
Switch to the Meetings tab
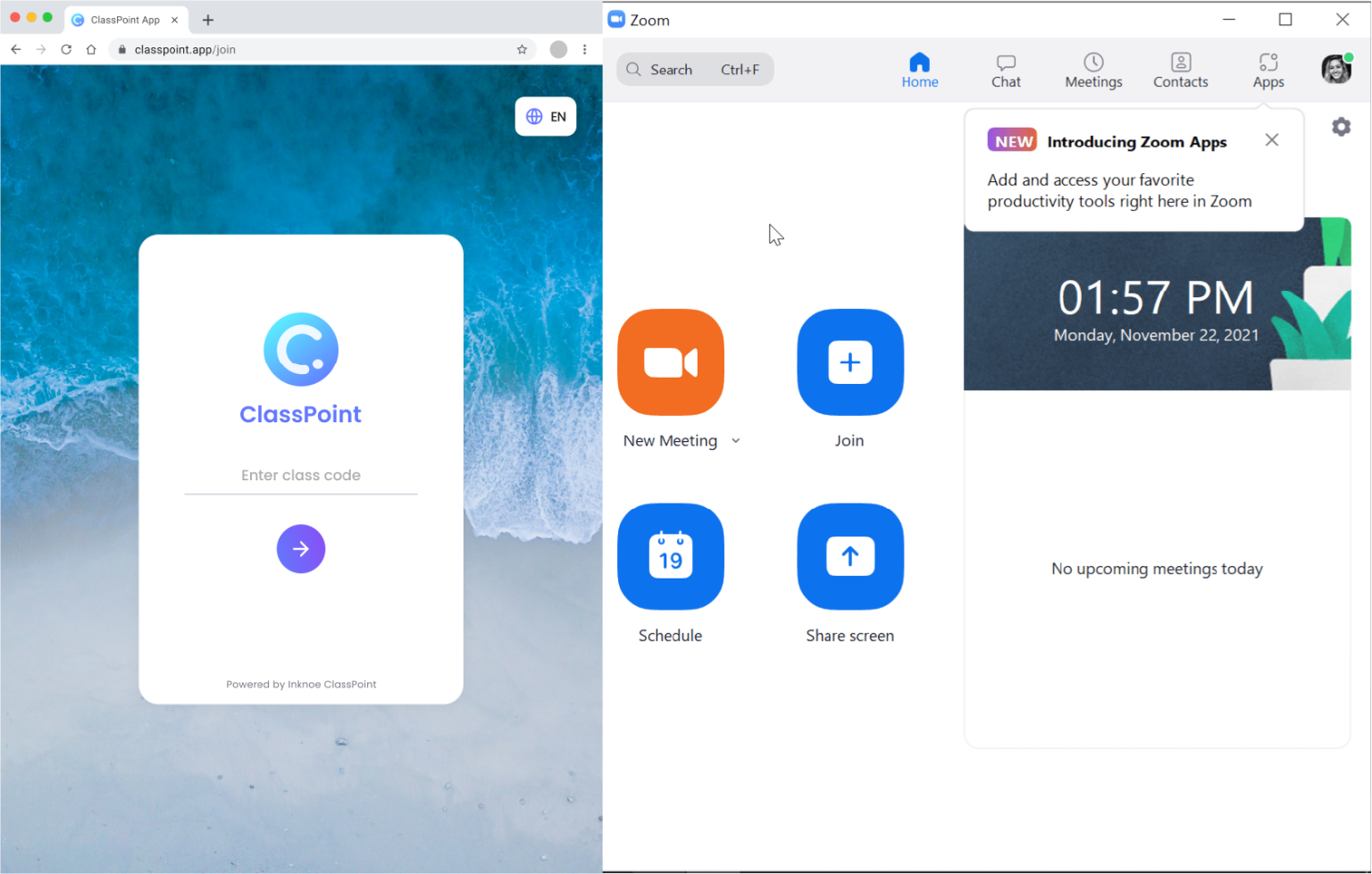1093,70
